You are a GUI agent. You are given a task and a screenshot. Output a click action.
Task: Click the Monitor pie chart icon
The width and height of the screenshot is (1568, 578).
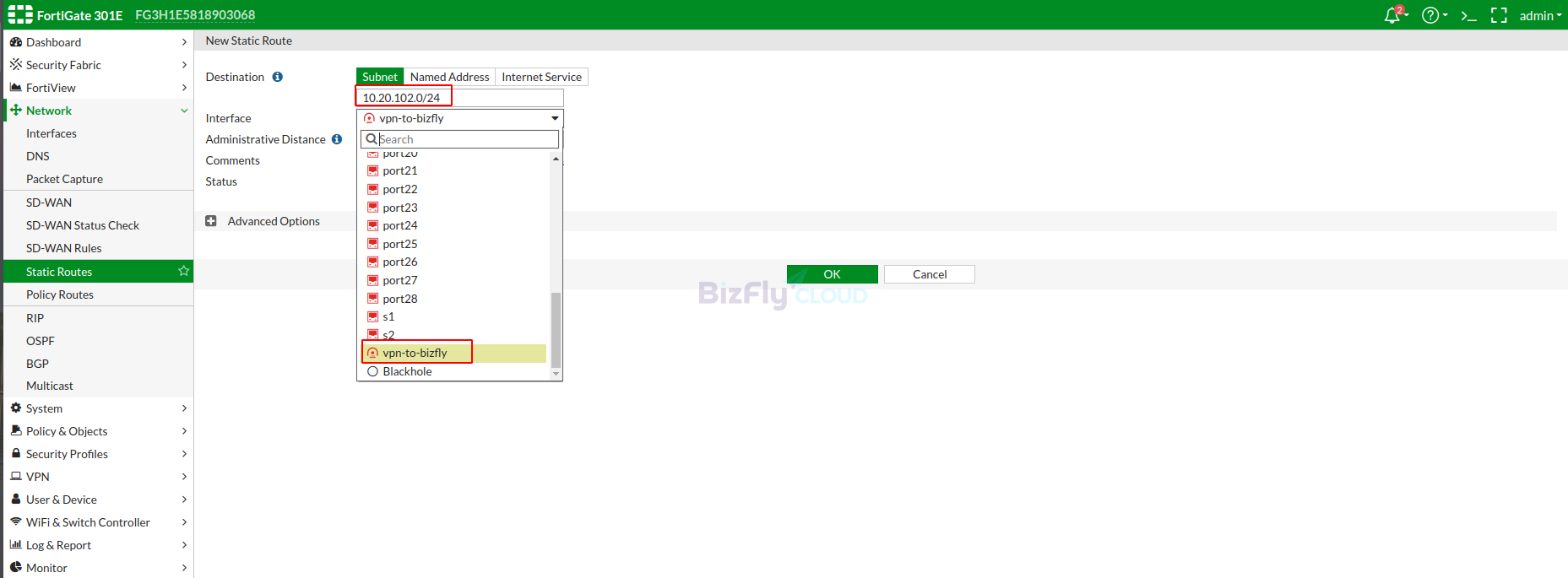point(15,567)
